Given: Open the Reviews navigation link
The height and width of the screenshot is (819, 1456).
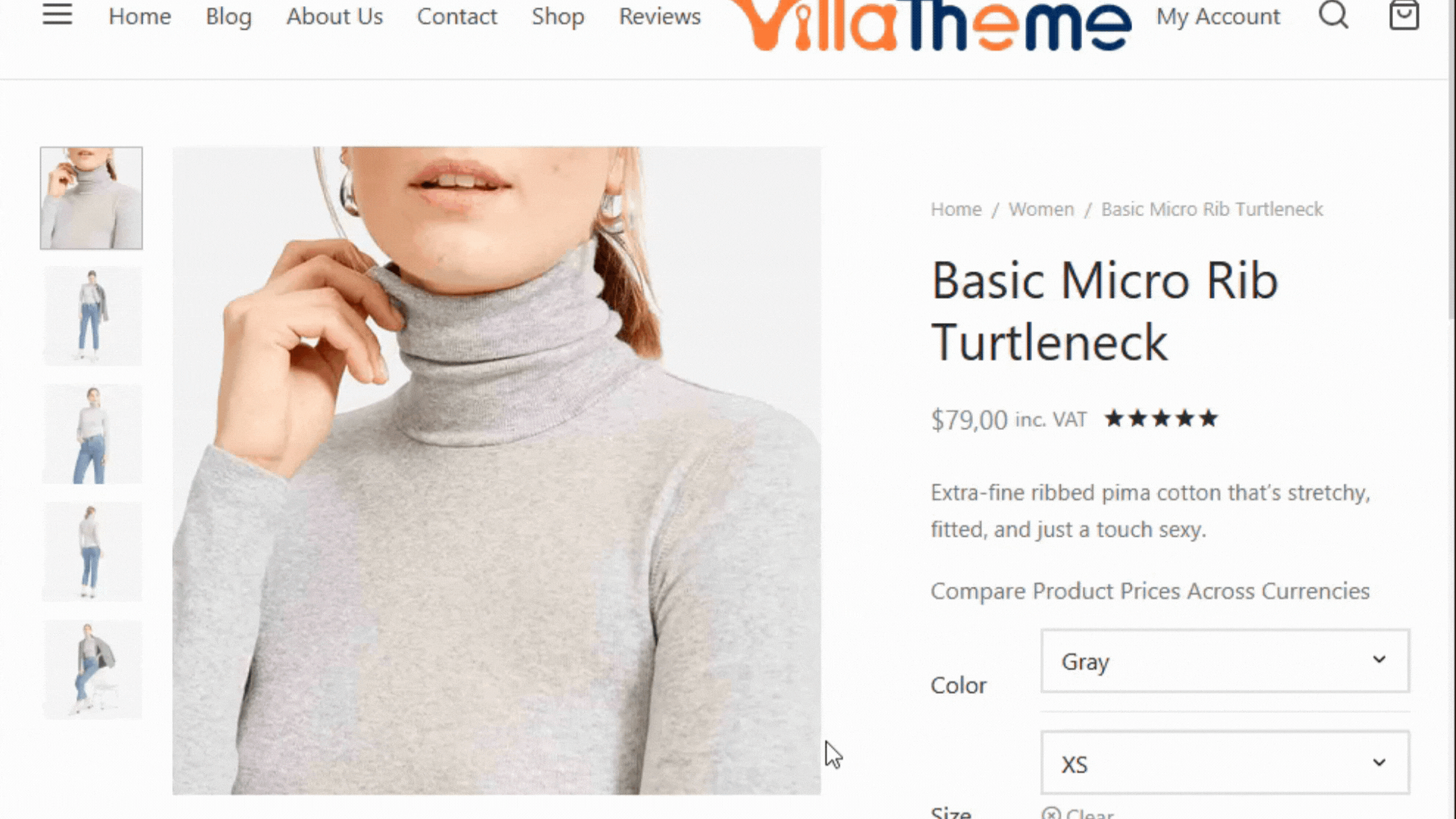Looking at the screenshot, I should (x=660, y=16).
